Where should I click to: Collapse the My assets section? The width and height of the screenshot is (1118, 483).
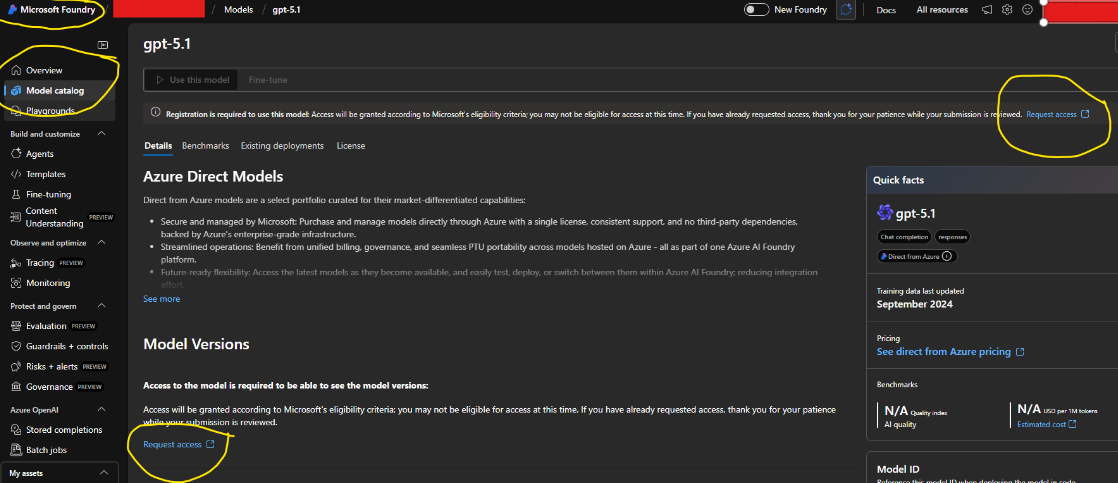pyautogui.click(x=103, y=473)
